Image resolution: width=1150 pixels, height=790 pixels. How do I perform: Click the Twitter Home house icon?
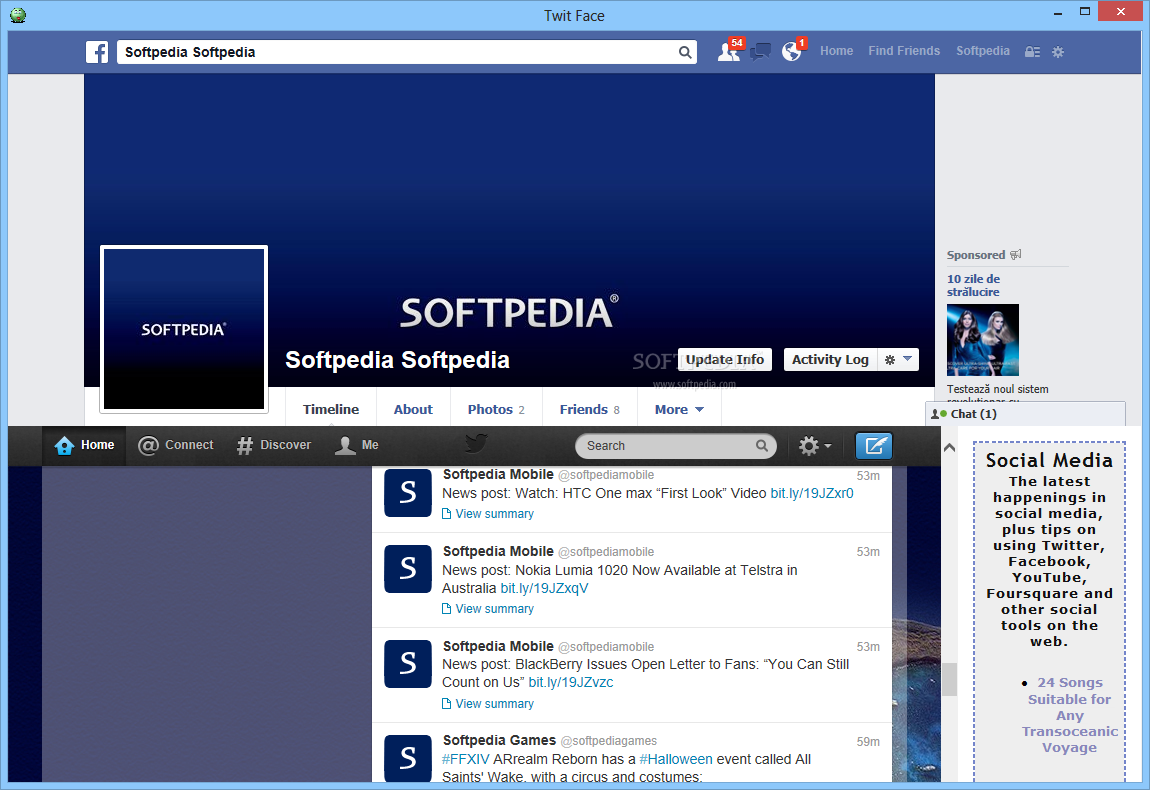pyautogui.click(x=64, y=445)
